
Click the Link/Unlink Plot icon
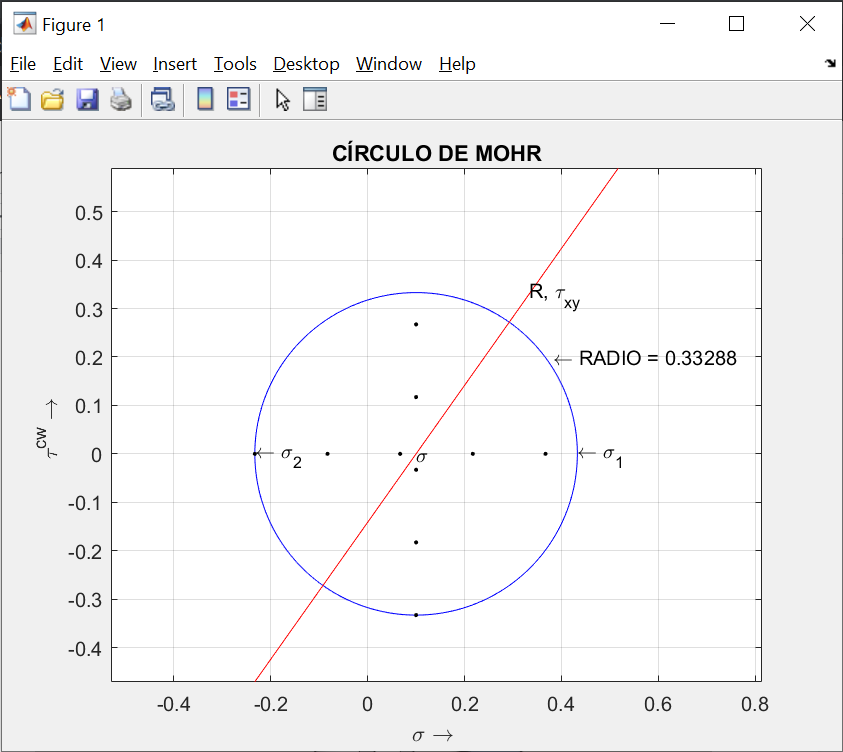[x=162, y=99]
